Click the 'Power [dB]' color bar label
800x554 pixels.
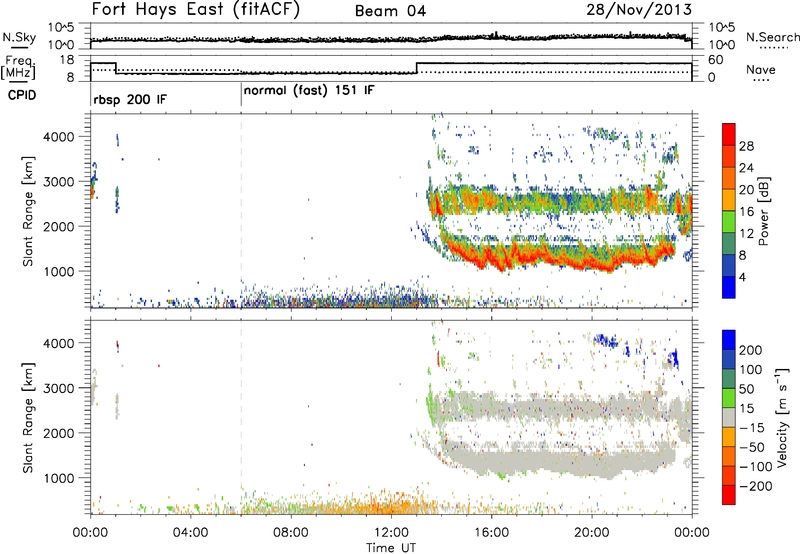coord(763,211)
